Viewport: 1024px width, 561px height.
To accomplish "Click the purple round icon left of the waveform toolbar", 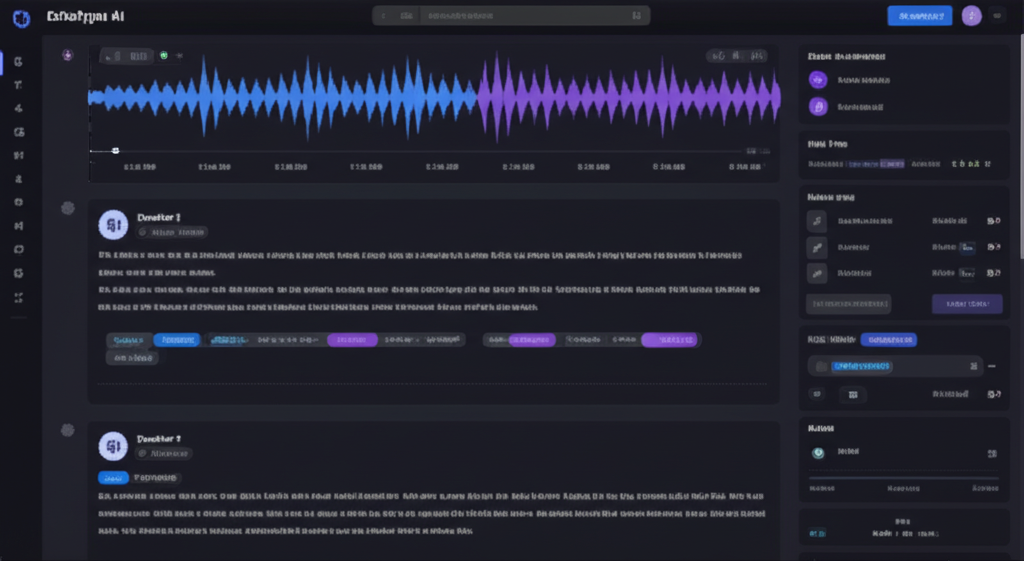I will 67,56.
